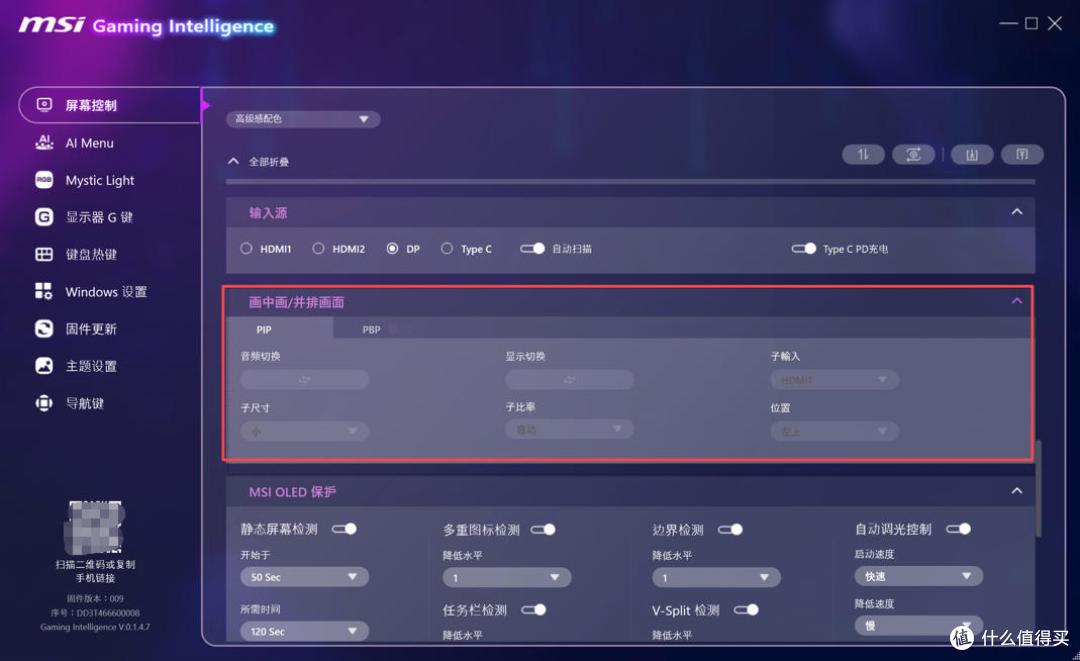Toggle 自动调光控制 auto dimming control
Image resolution: width=1080 pixels, height=661 pixels.
pos(959,529)
